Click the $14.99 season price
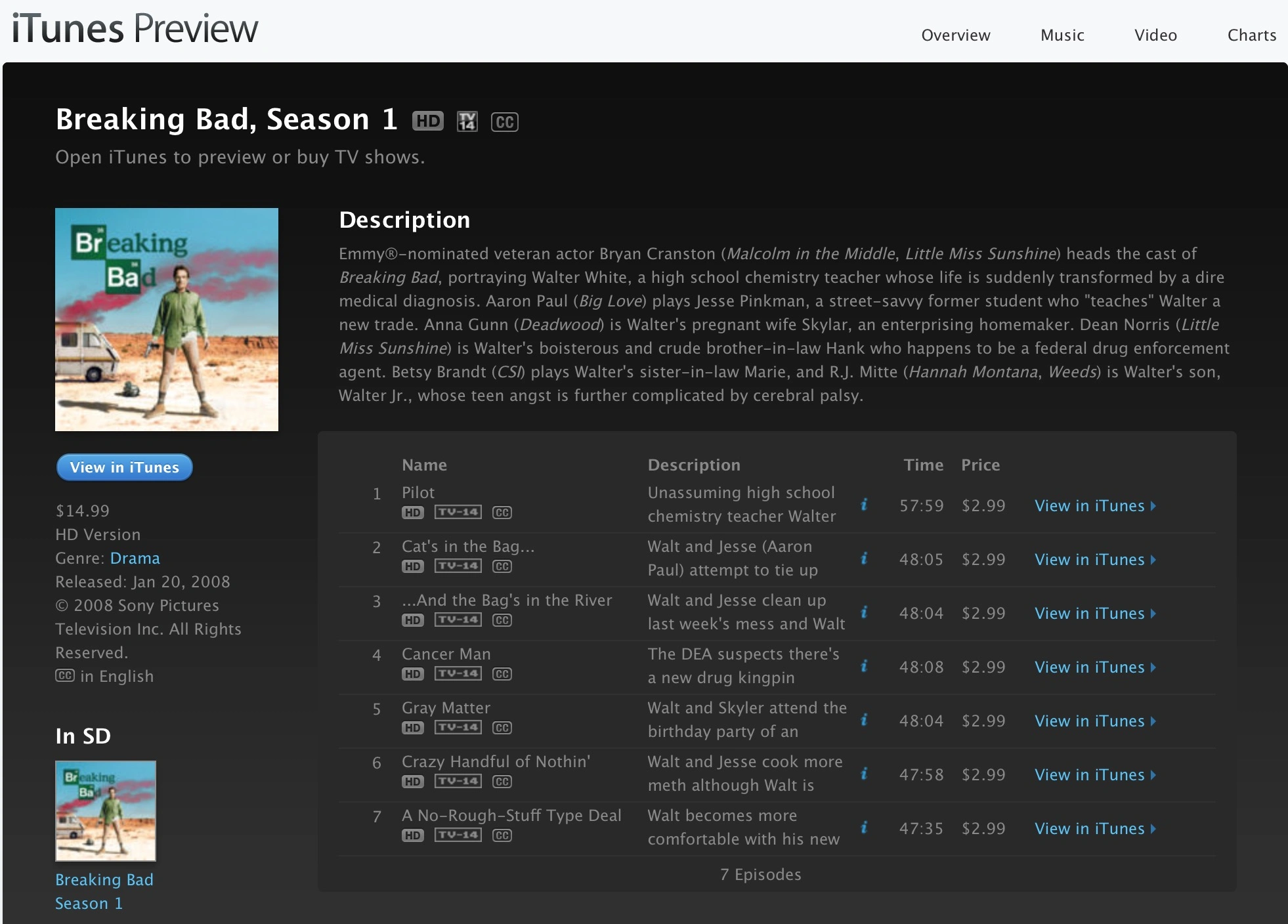The image size is (1288, 924). coord(83,511)
